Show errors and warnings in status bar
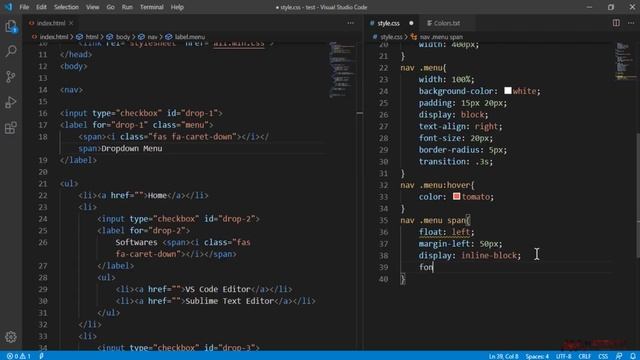This screenshot has height=360, width=640. [x=19, y=356]
